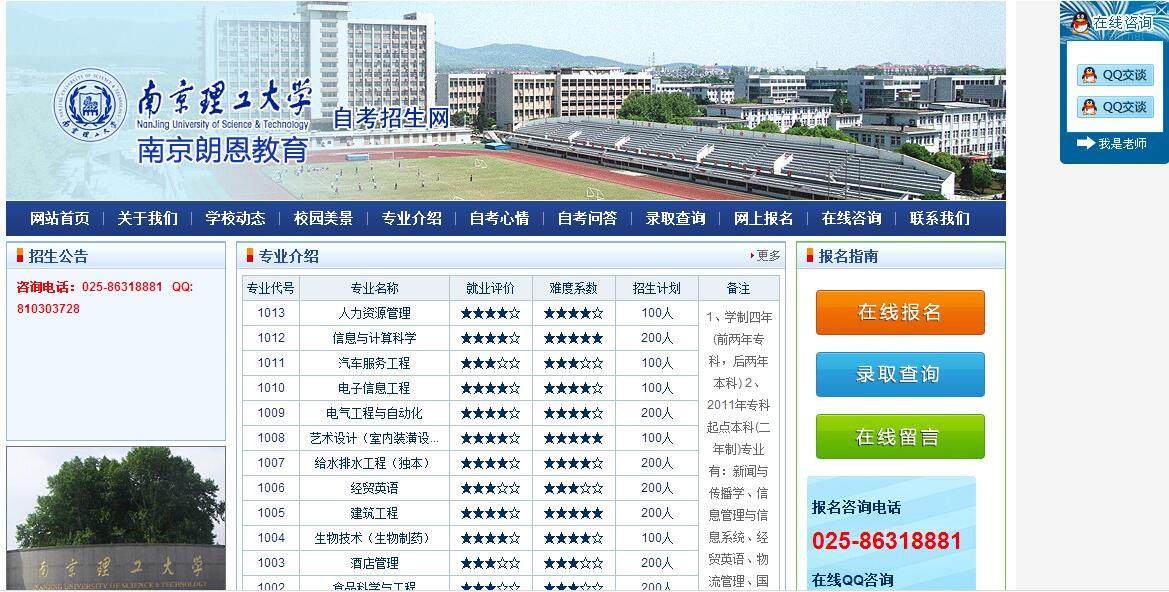The image size is (1169, 592).
Task: Click the 200人 plan cell for 1012
Action: pos(657,338)
